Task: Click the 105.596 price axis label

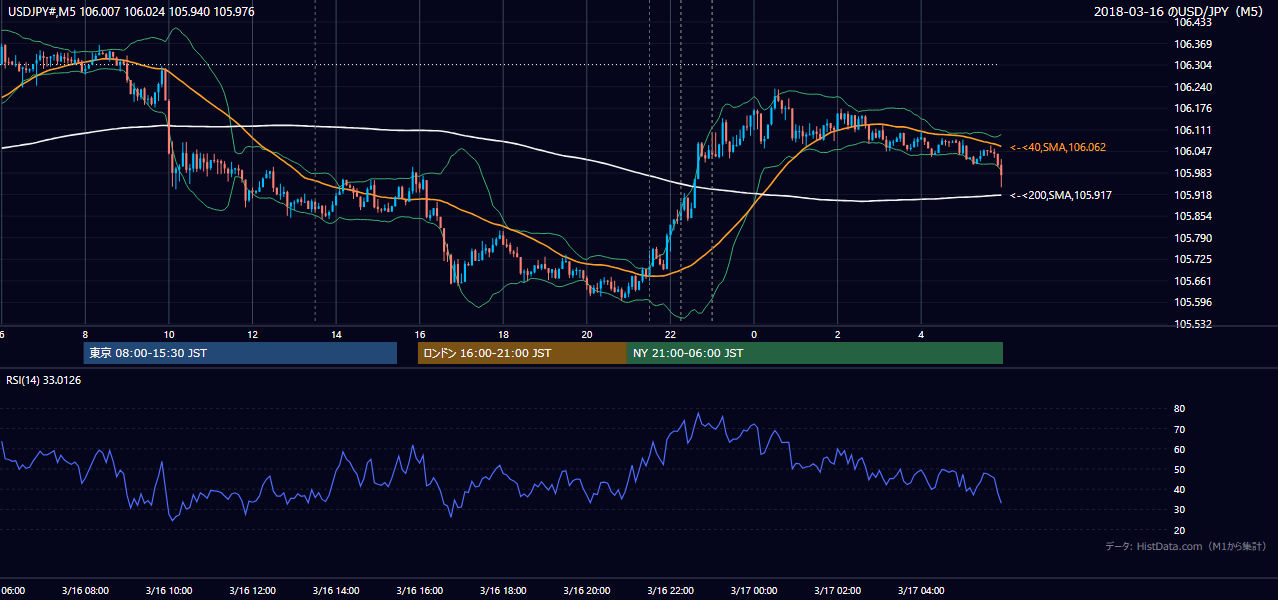Action: tap(1195, 302)
